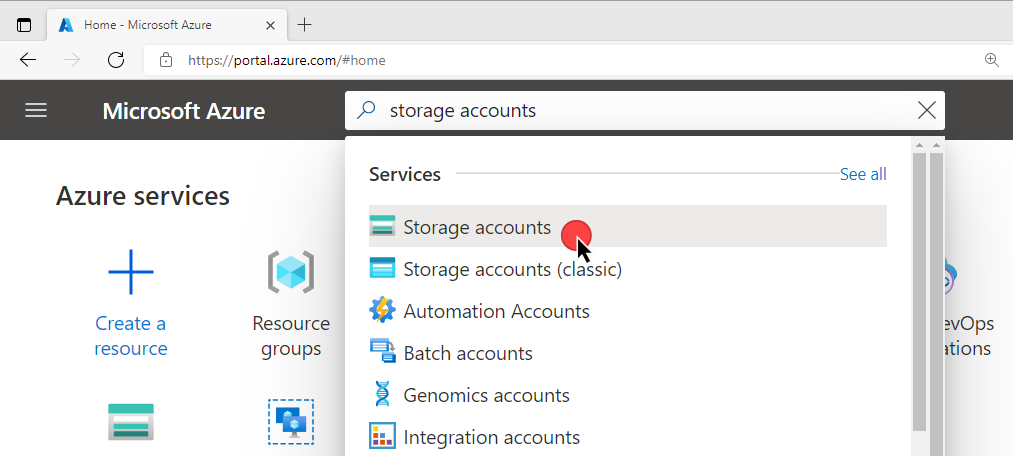Click the Create a resource plus icon
The image size is (1013, 456).
click(x=130, y=272)
